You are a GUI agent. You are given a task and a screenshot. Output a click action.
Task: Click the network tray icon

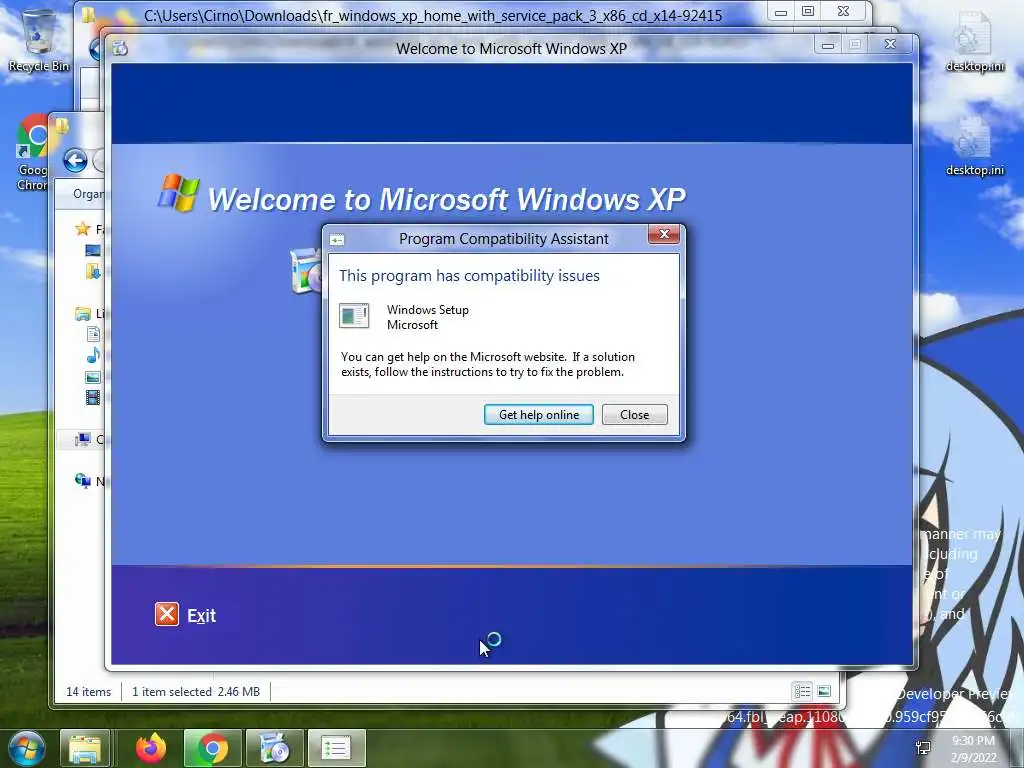(923, 748)
